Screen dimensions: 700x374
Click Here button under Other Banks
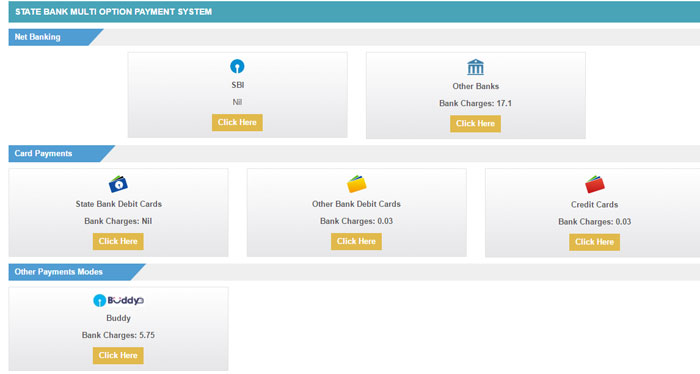475,124
